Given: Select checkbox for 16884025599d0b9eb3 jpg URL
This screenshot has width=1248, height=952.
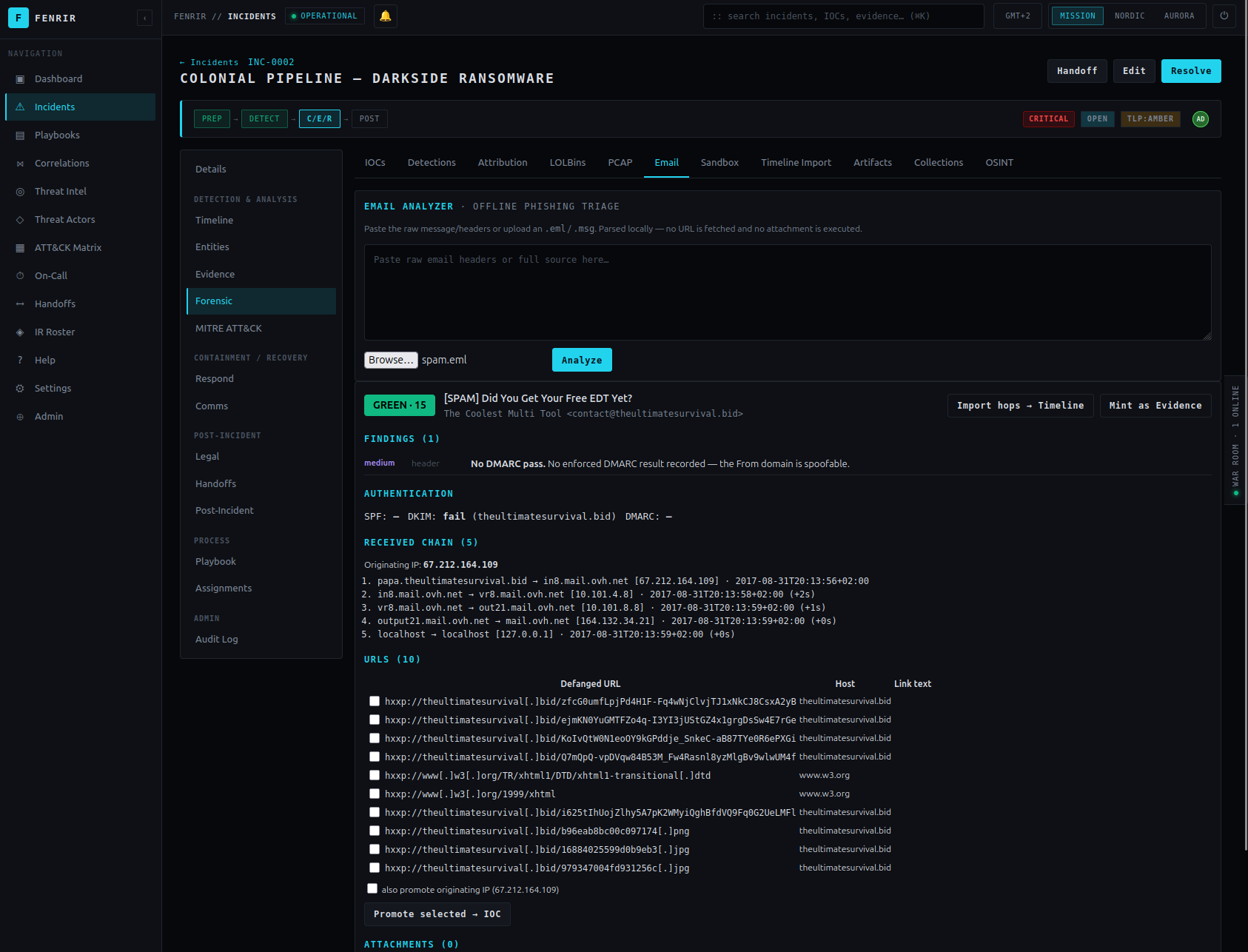Looking at the screenshot, I should pos(375,849).
